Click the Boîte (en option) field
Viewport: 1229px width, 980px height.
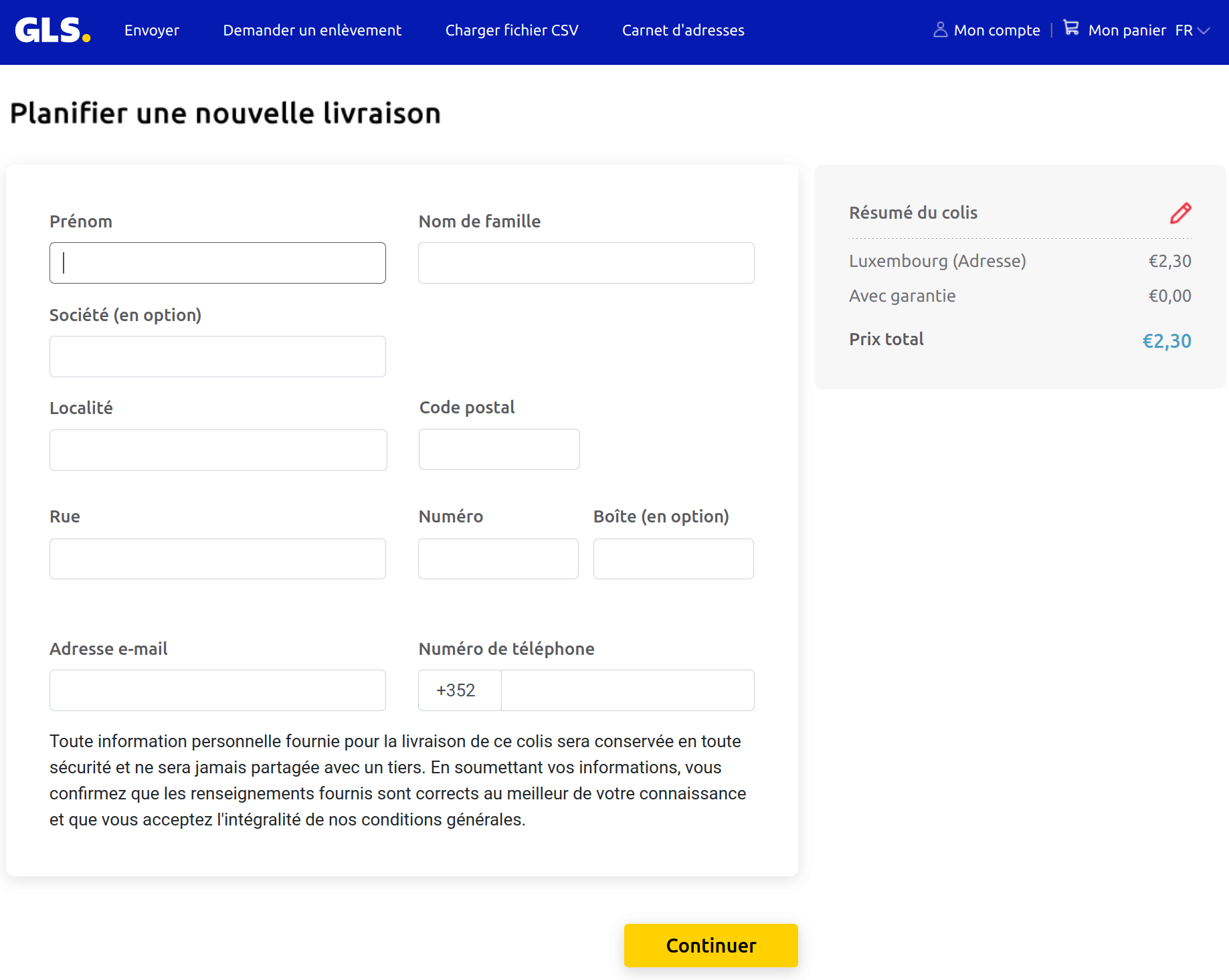tap(674, 559)
